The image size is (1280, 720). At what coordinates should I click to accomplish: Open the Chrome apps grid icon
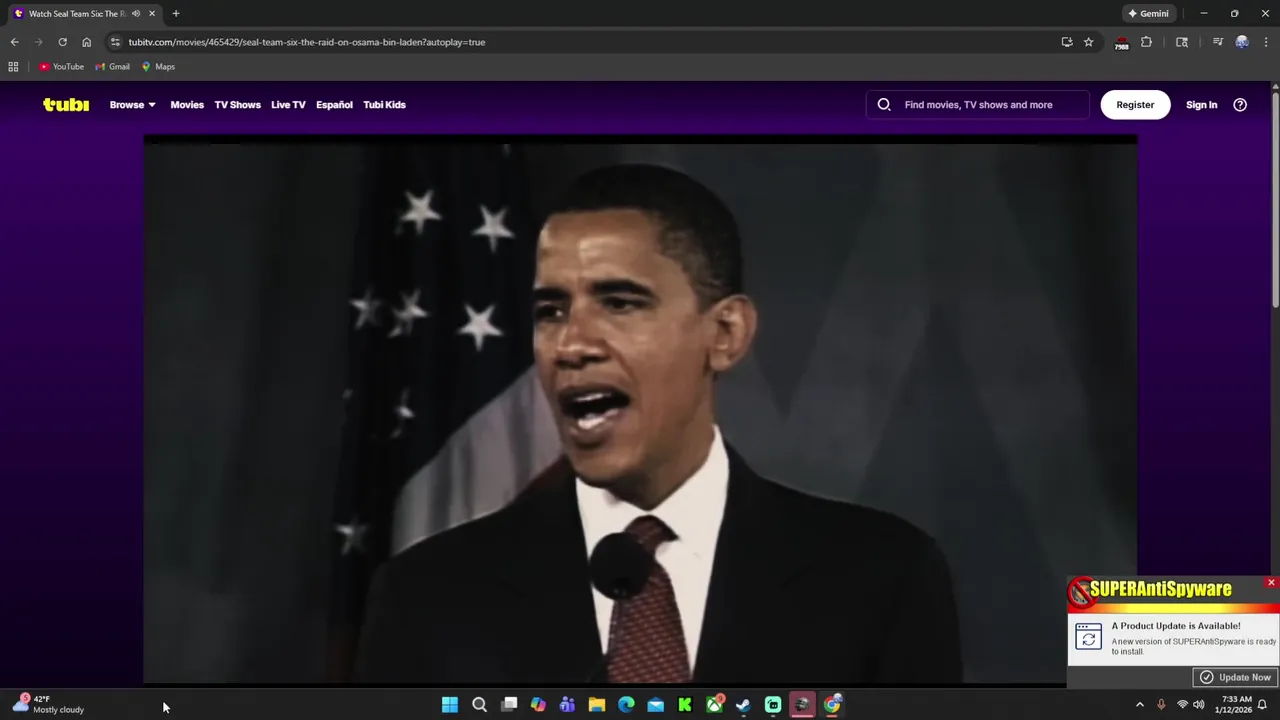(13, 67)
